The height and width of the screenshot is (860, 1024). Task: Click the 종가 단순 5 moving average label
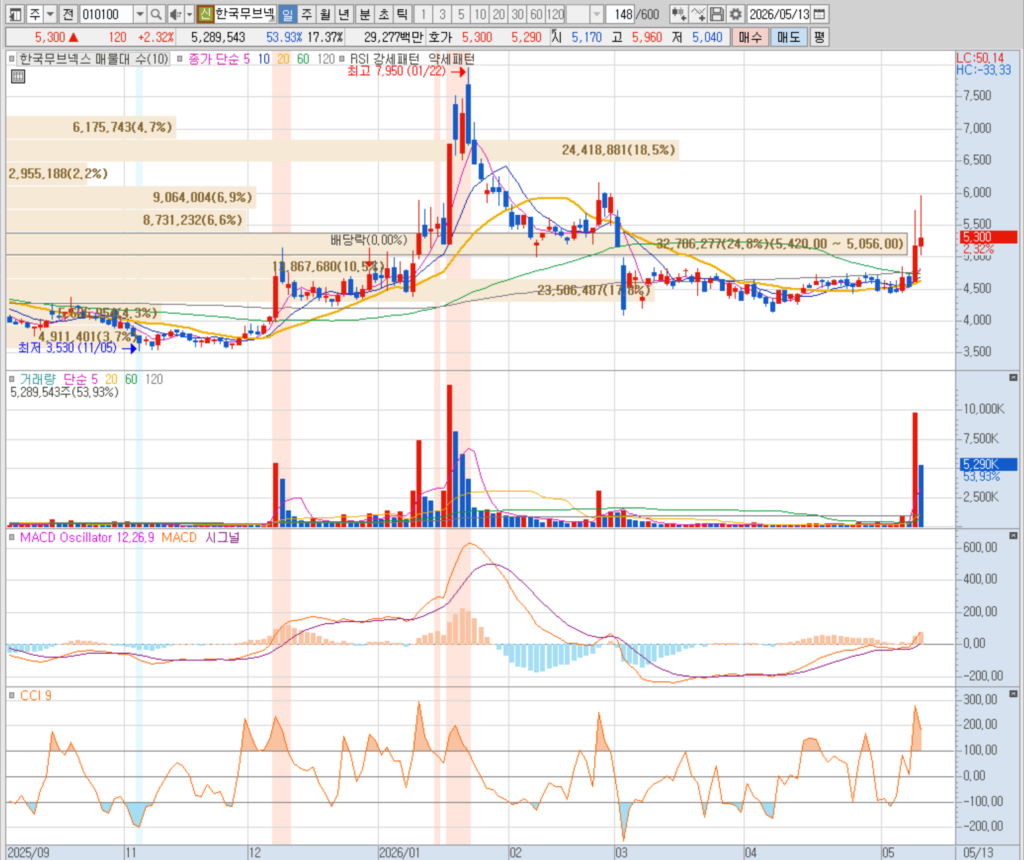219,59
